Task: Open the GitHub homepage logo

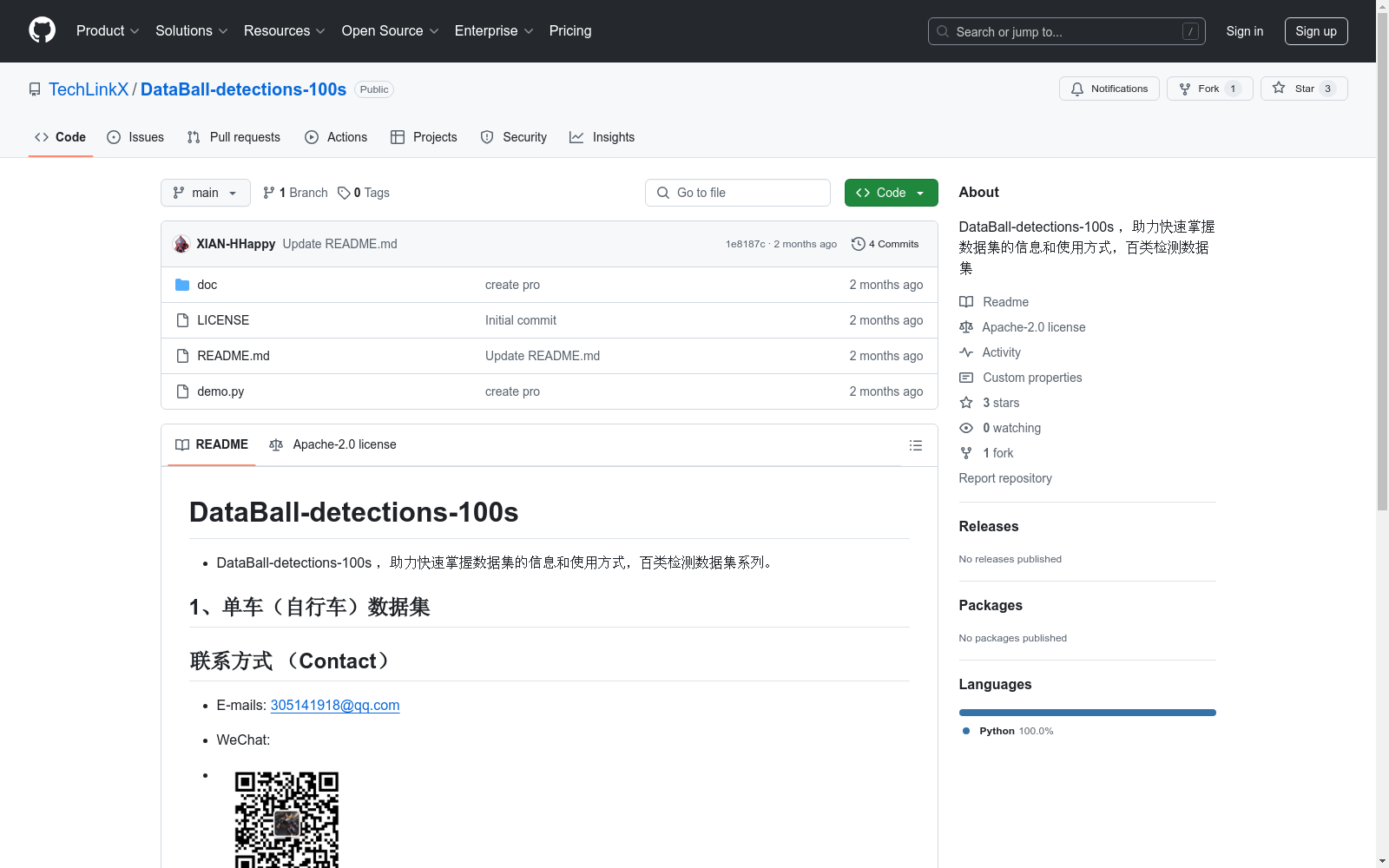Action: (x=42, y=30)
